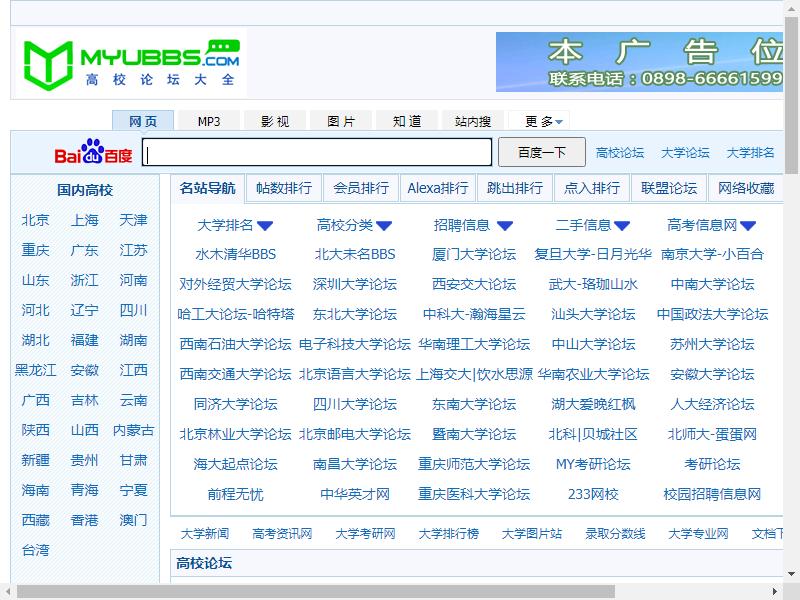
Task: Switch to the 联盟论坛 tab
Action: coord(669,188)
